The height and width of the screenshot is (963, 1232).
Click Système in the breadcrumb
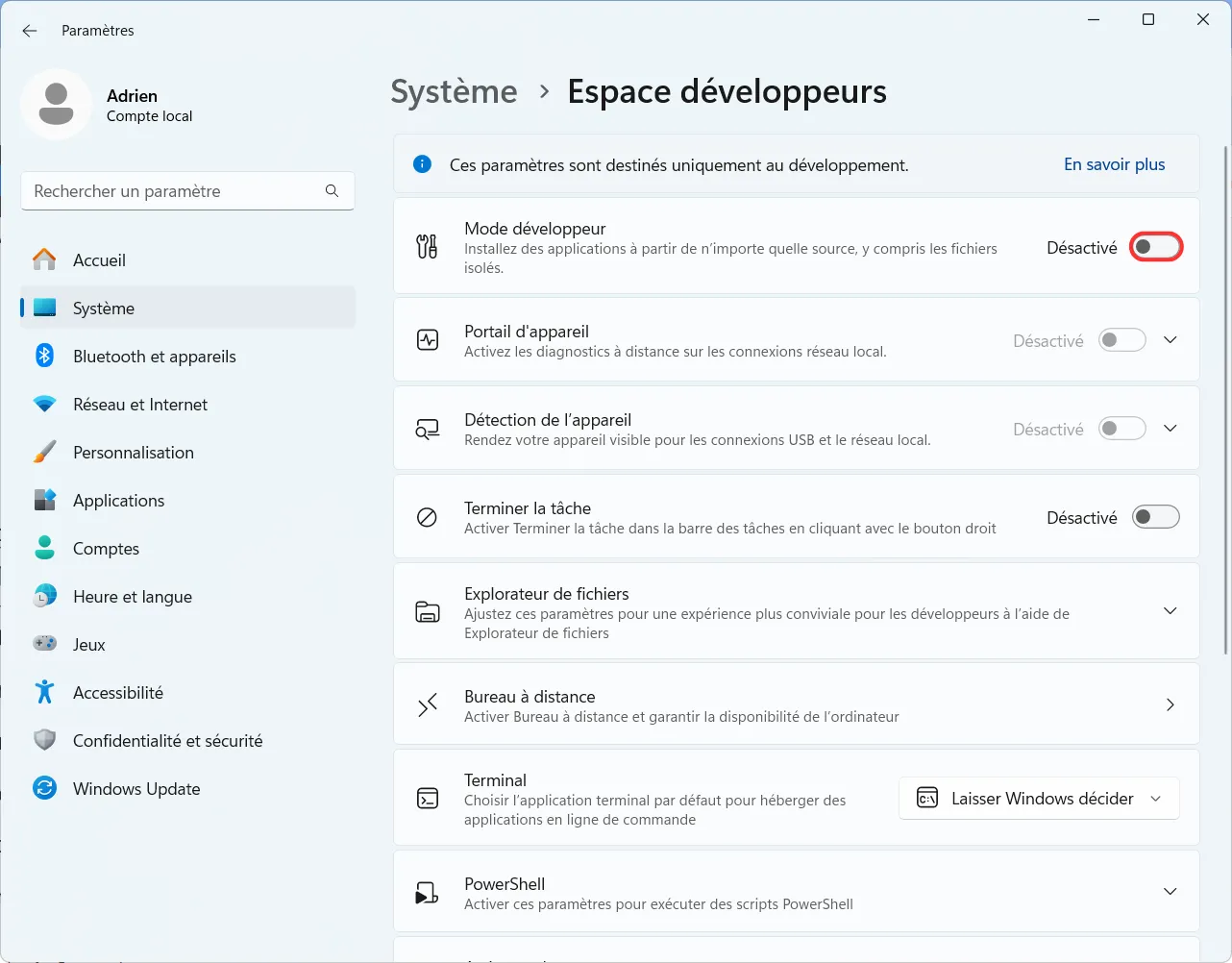click(454, 91)
